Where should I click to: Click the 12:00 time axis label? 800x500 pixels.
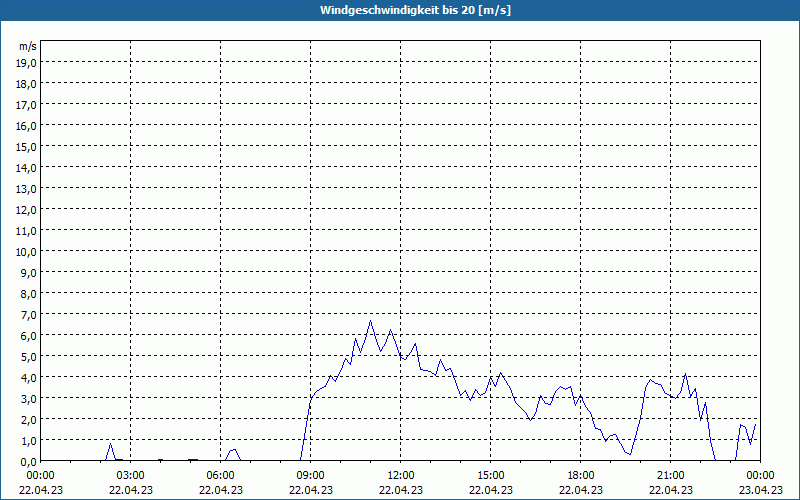click(x=401, y=476)
